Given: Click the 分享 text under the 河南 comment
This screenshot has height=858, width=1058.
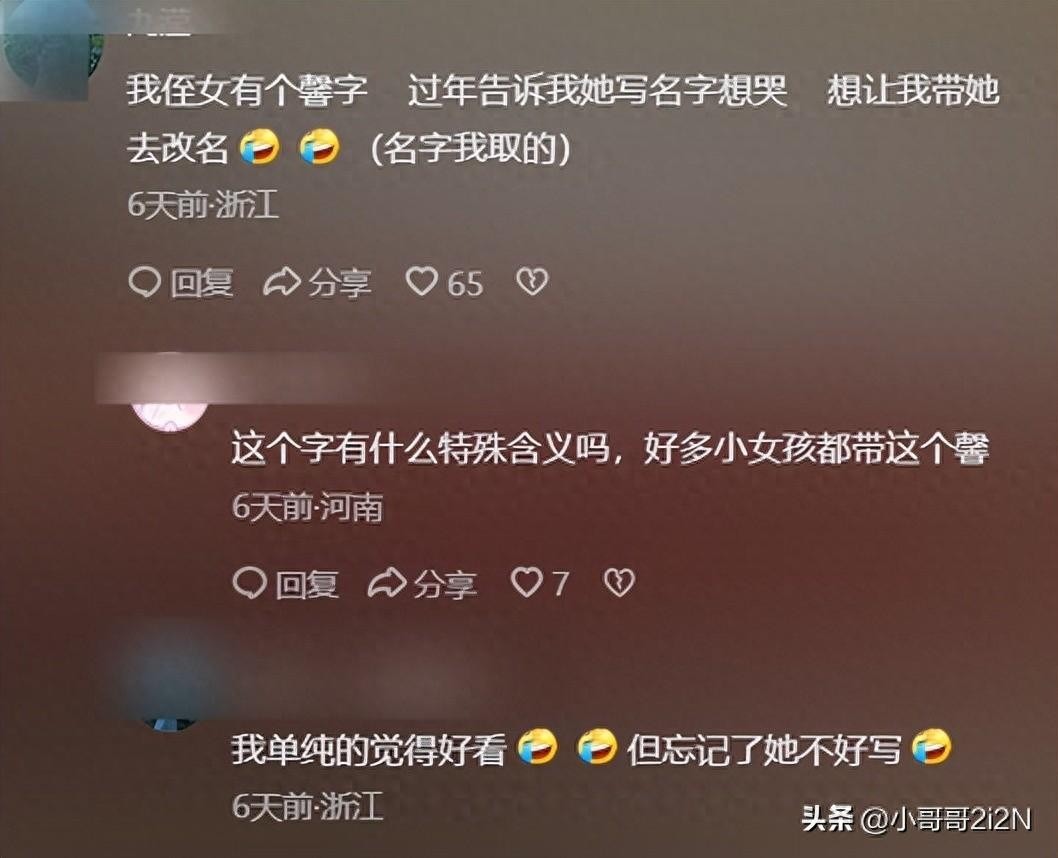Looking at the screenshot, I should coord(445,583).
